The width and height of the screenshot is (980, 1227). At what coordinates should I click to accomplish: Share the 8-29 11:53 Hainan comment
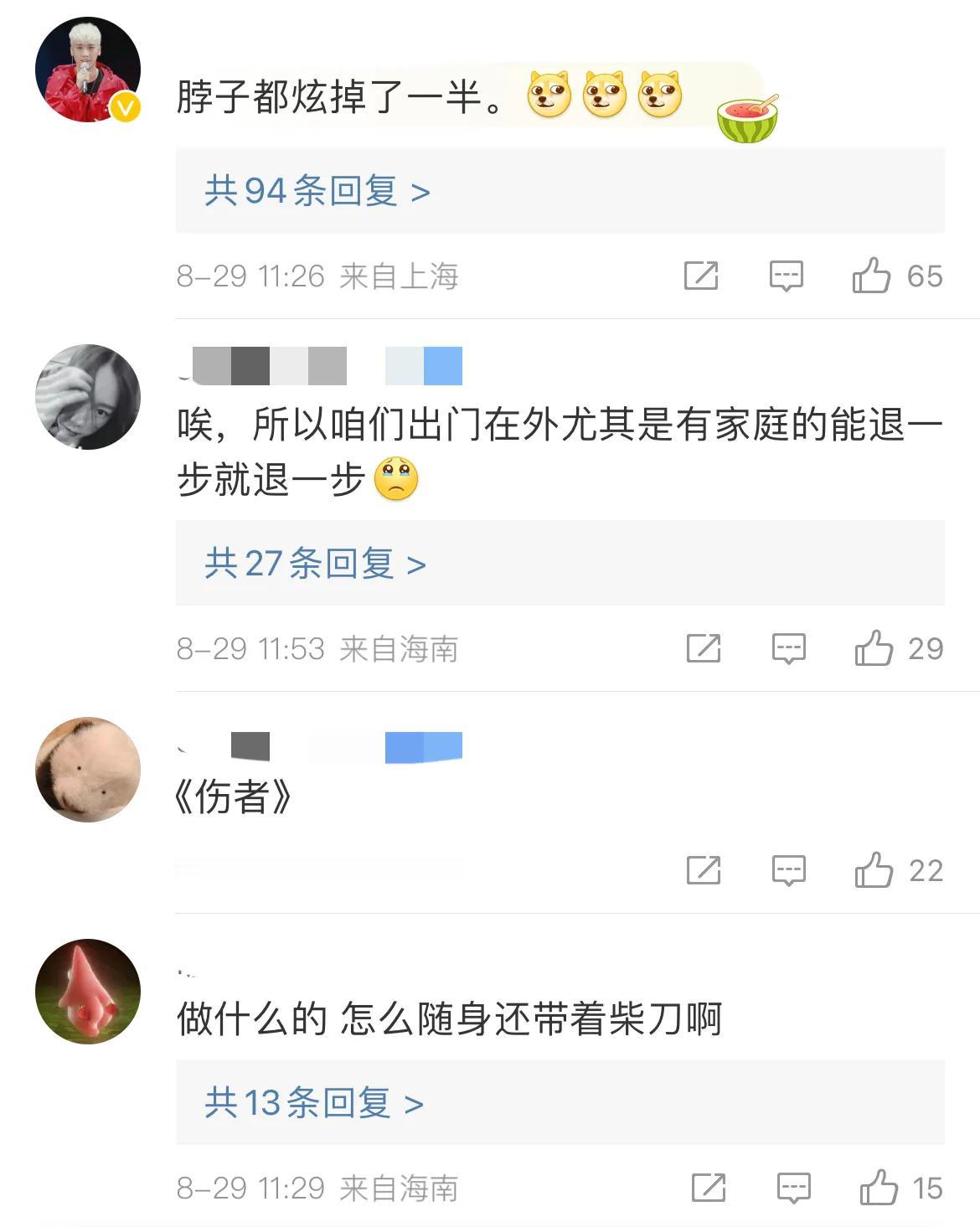point(704,648)
